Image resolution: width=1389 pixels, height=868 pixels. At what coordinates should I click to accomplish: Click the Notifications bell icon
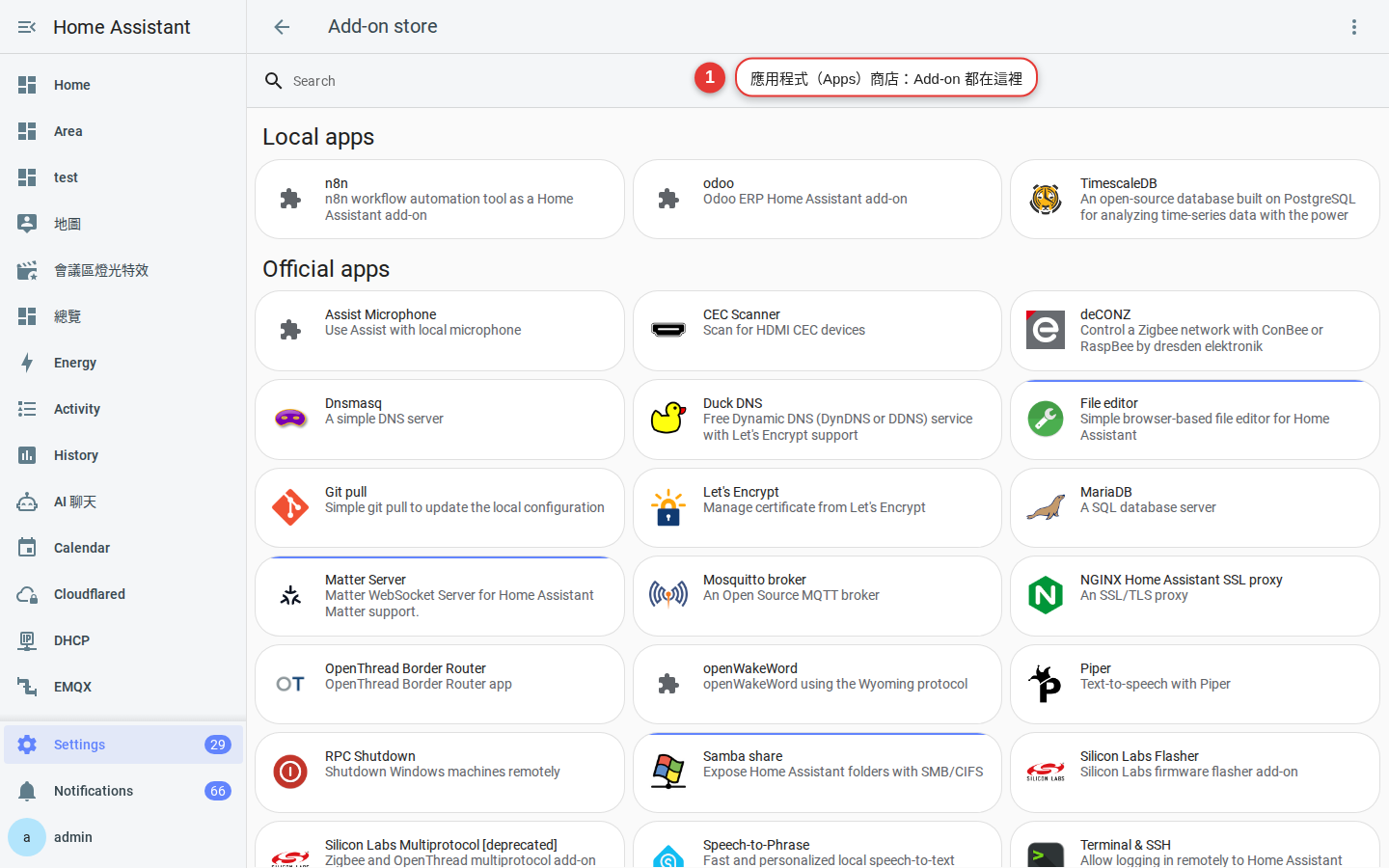27,791
